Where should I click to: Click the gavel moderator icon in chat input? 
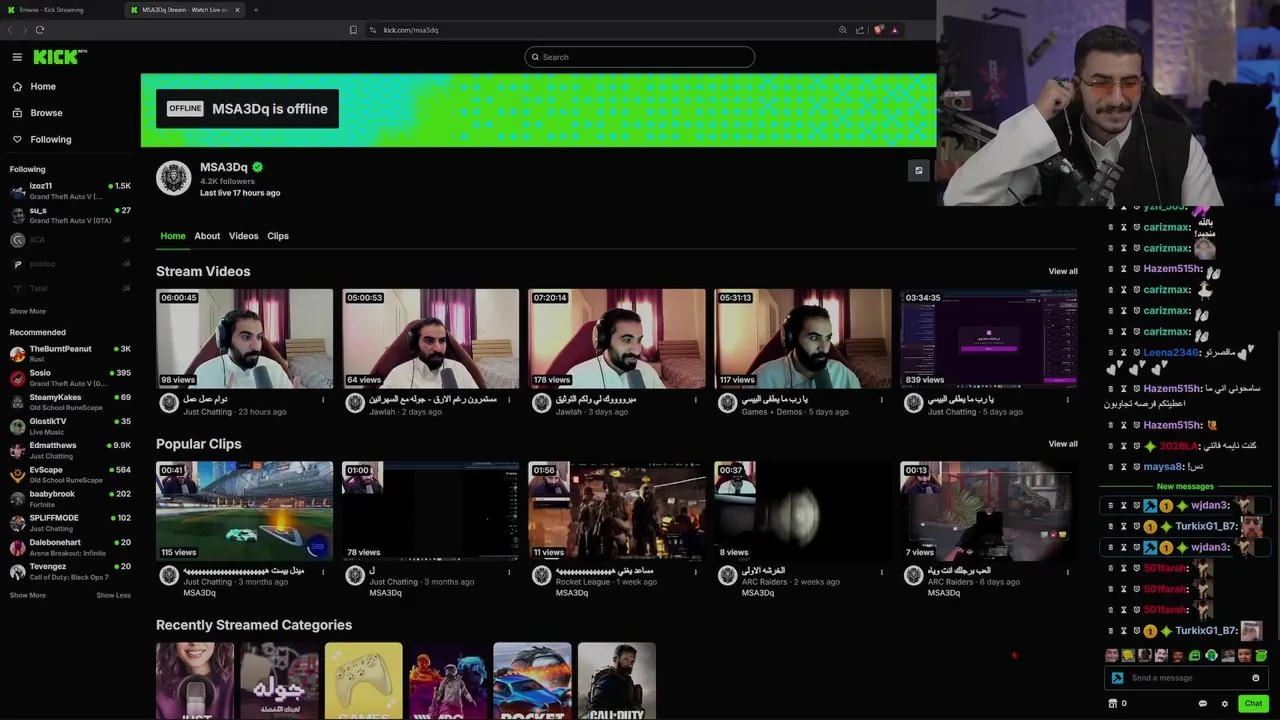(1117, 678)
